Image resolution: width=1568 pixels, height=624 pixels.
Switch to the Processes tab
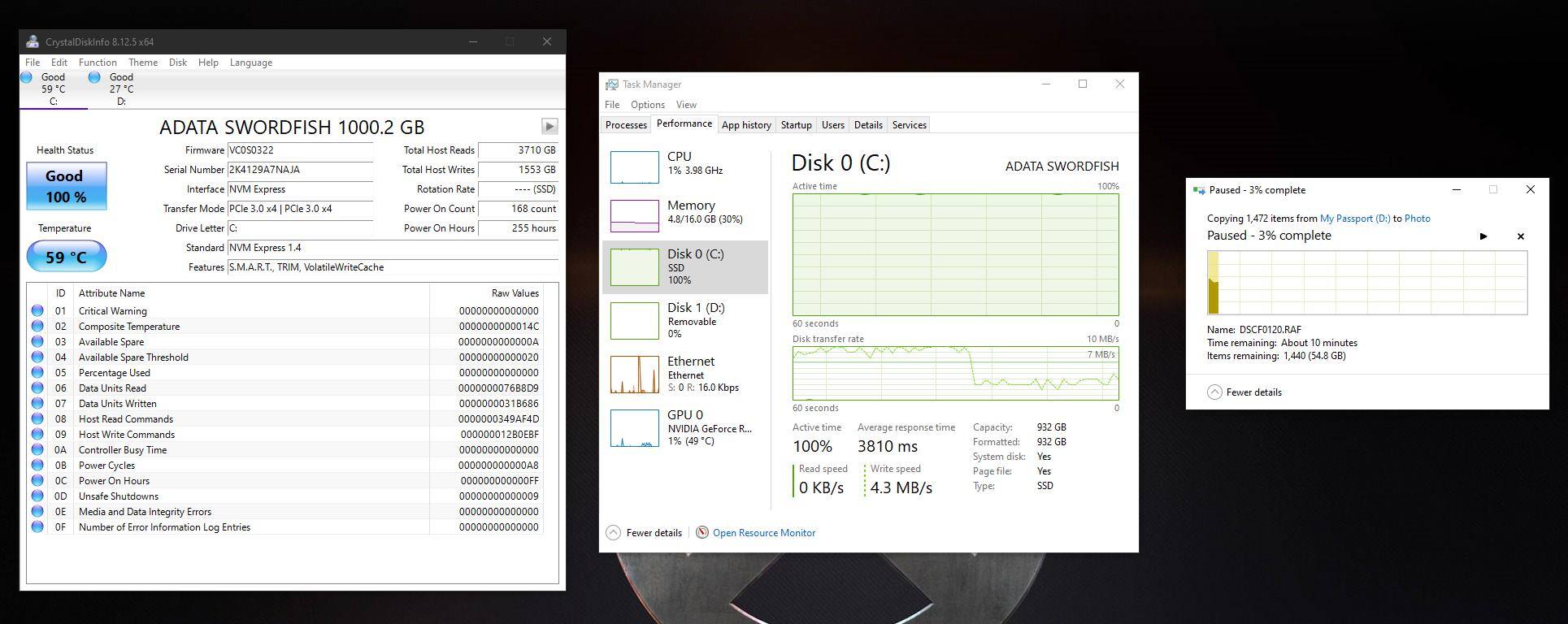pyautogui.click(x=626, y=125)
